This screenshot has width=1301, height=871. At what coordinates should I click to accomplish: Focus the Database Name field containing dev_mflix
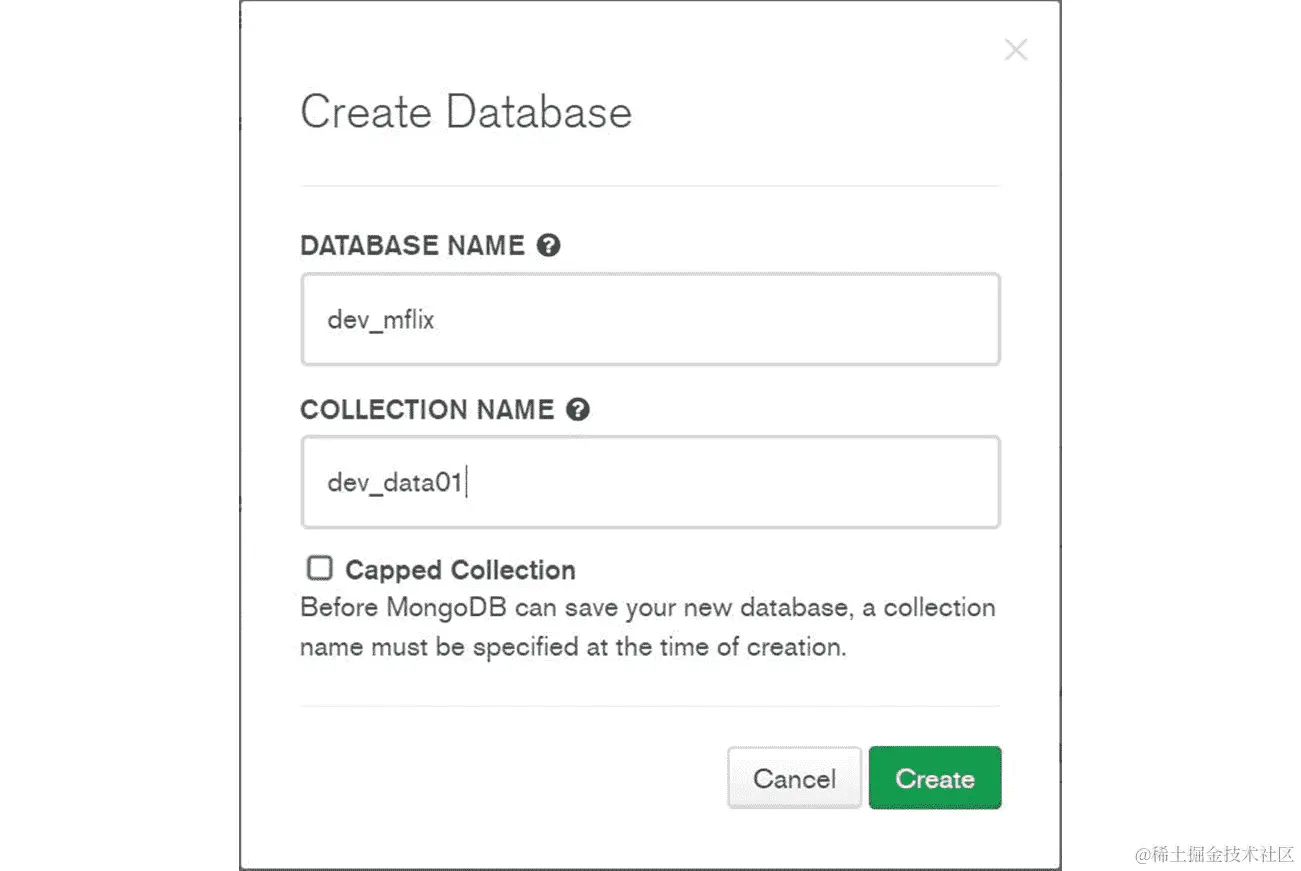click(x=651, y=319)
